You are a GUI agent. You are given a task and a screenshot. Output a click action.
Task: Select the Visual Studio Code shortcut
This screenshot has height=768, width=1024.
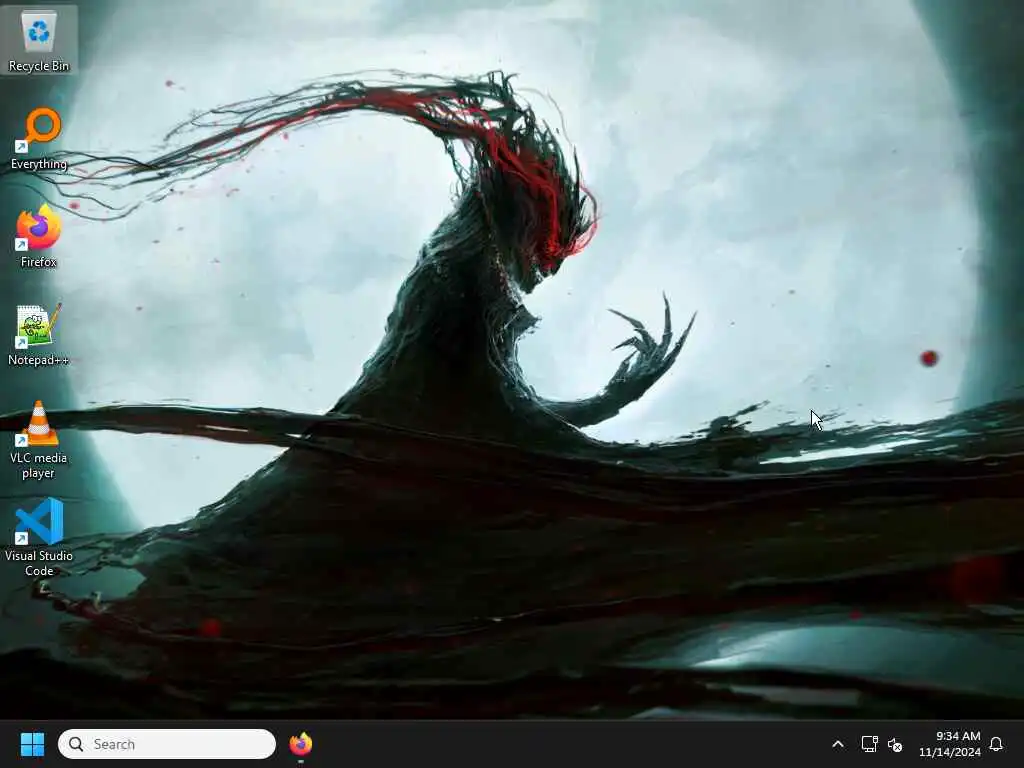pos(39,538)
